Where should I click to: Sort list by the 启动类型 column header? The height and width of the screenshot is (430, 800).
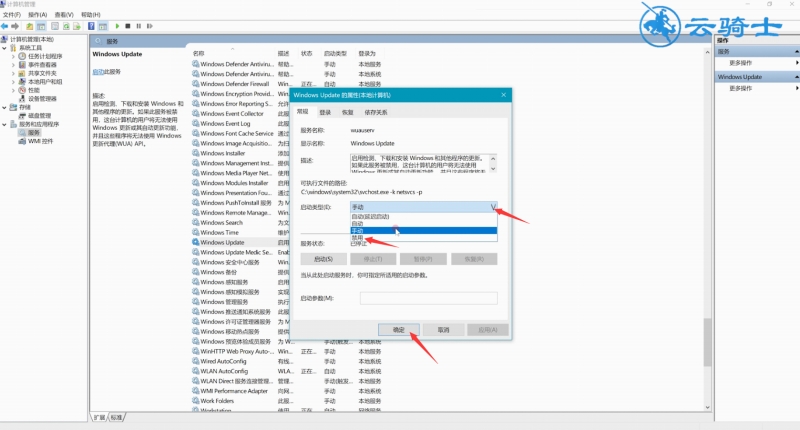click(335, 53)
